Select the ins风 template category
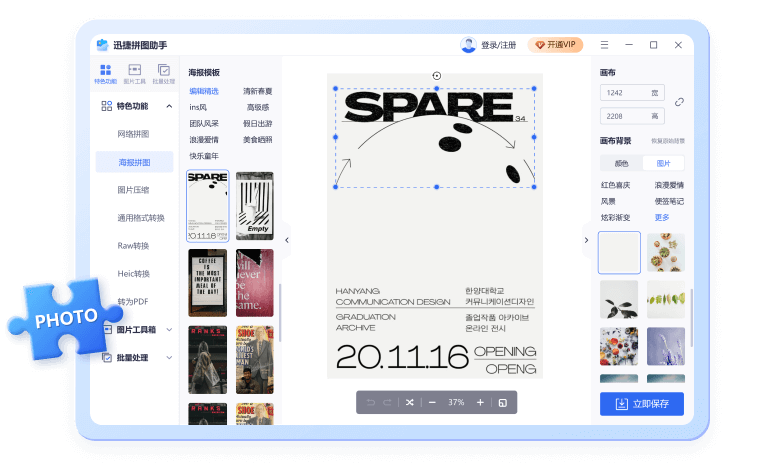The image size is (757, 469). point(198,107)
